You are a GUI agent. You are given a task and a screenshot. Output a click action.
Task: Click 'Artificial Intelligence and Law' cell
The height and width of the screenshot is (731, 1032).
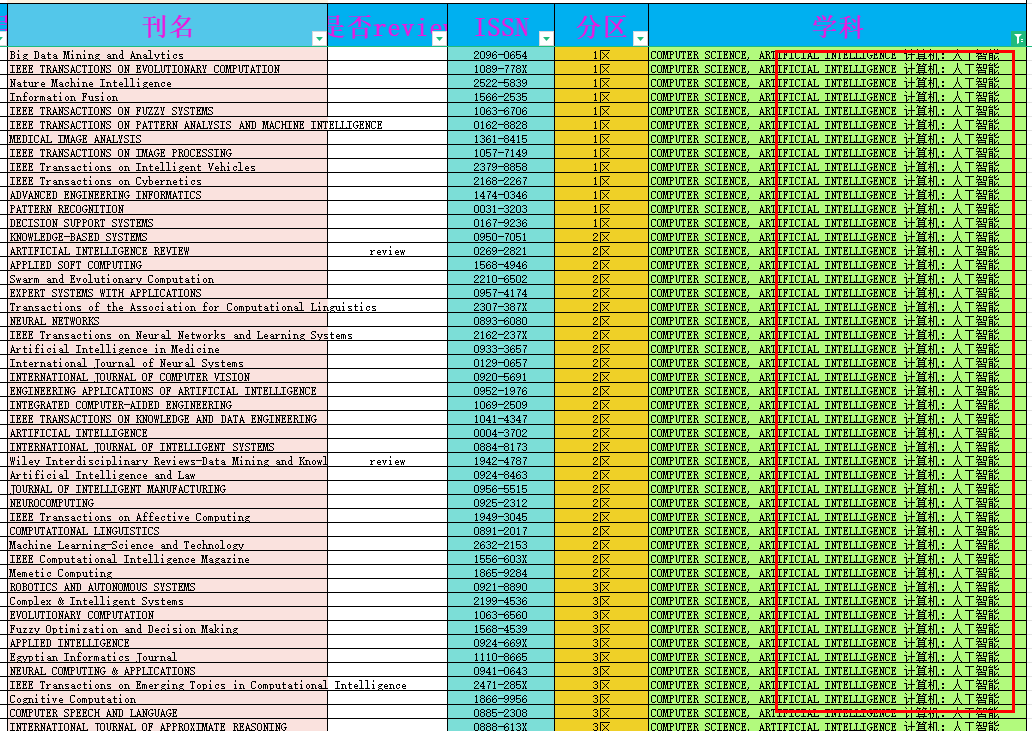[167, 475]
